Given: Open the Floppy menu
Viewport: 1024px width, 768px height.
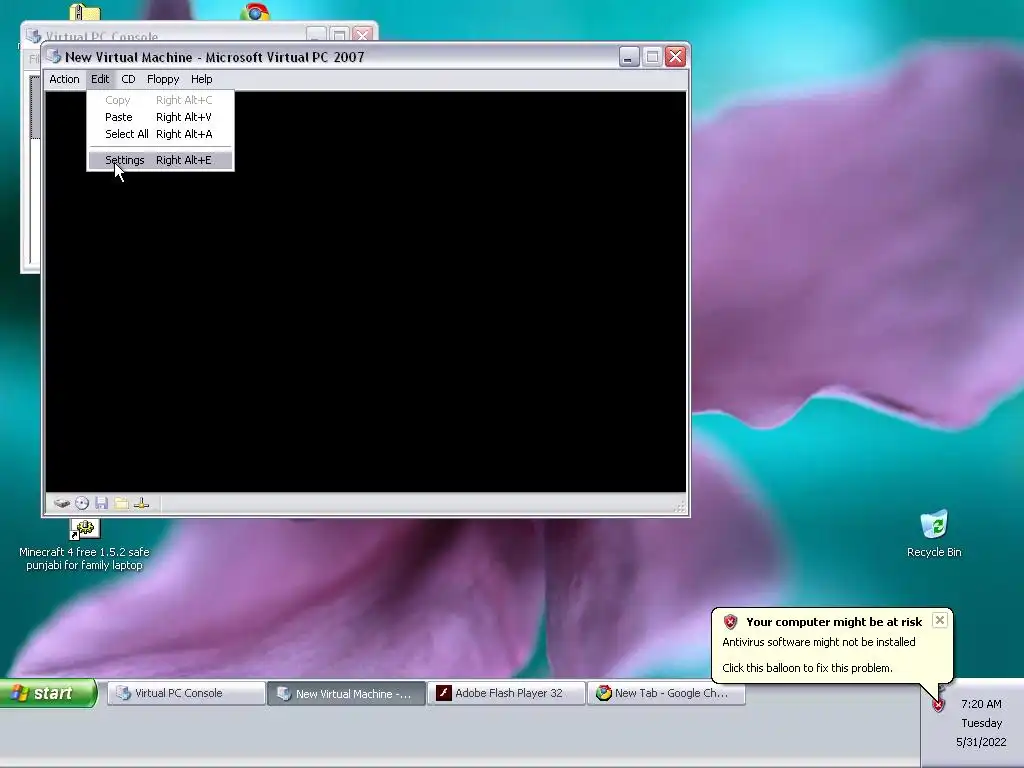Looking at the screenshot, I should [163, 79].
